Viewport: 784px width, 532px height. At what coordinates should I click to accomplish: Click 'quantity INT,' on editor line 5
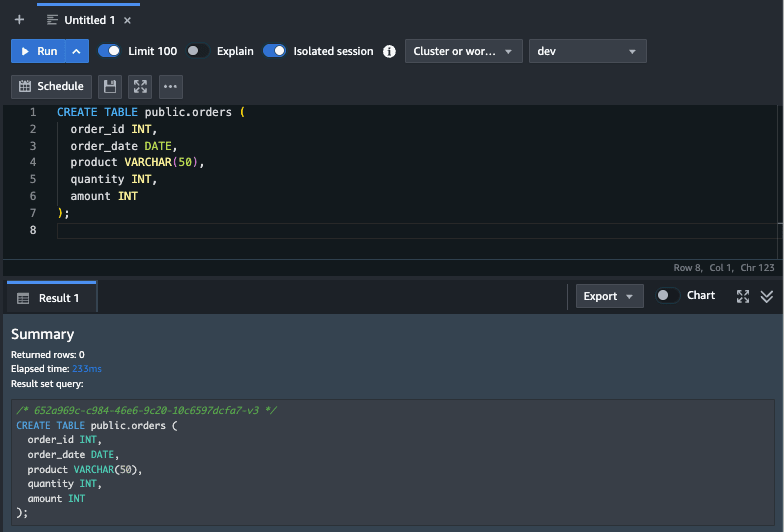114,179
